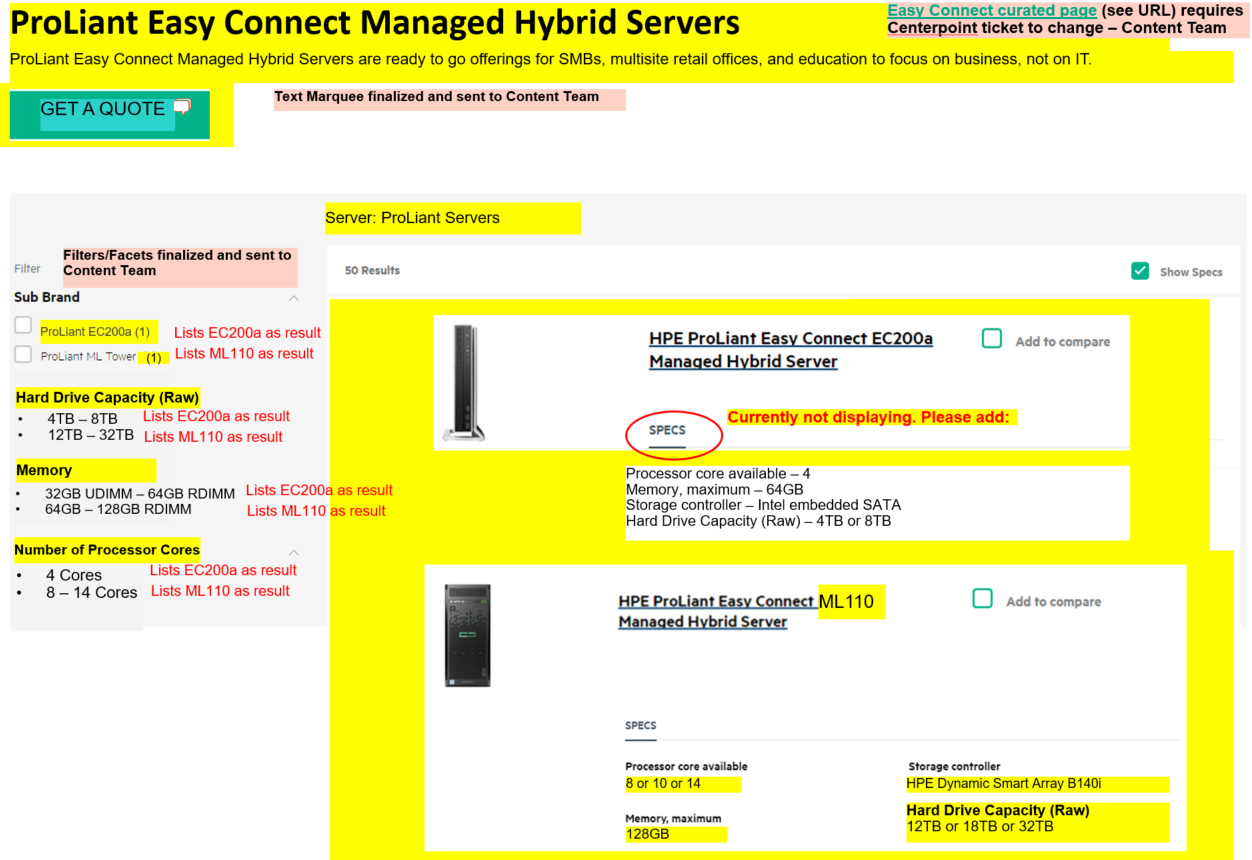
Task: Choose the 4TB – 8TB hard drive option
Action: point(82,419)
